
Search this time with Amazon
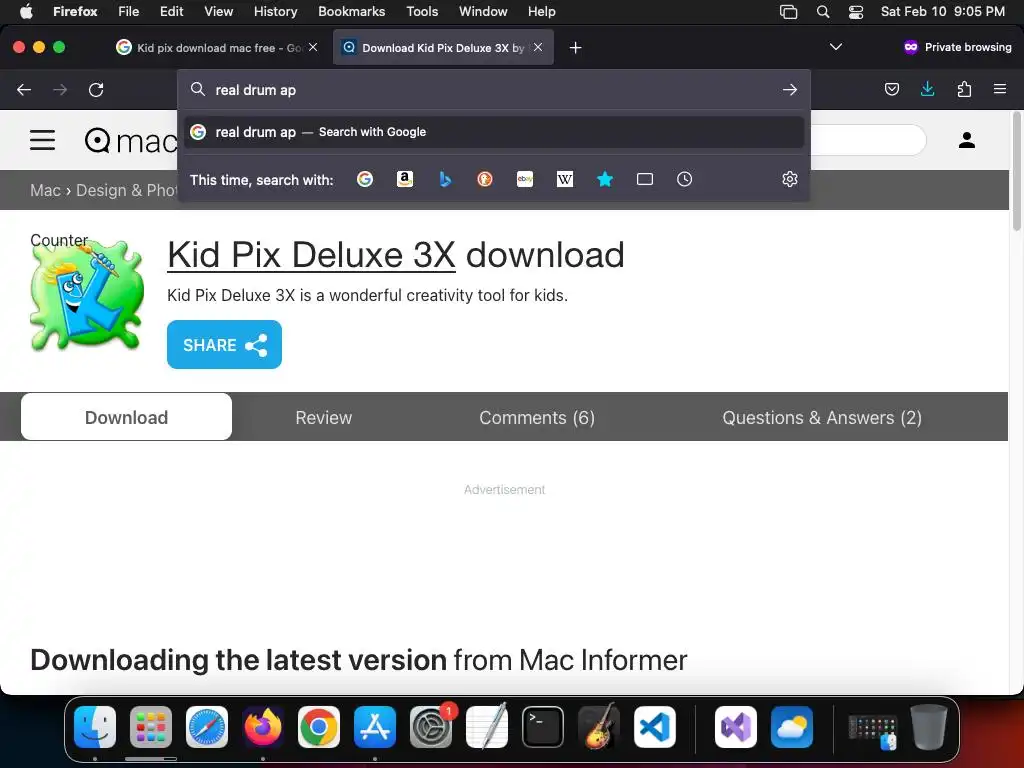pyautogui.click(x=405, y=179)
